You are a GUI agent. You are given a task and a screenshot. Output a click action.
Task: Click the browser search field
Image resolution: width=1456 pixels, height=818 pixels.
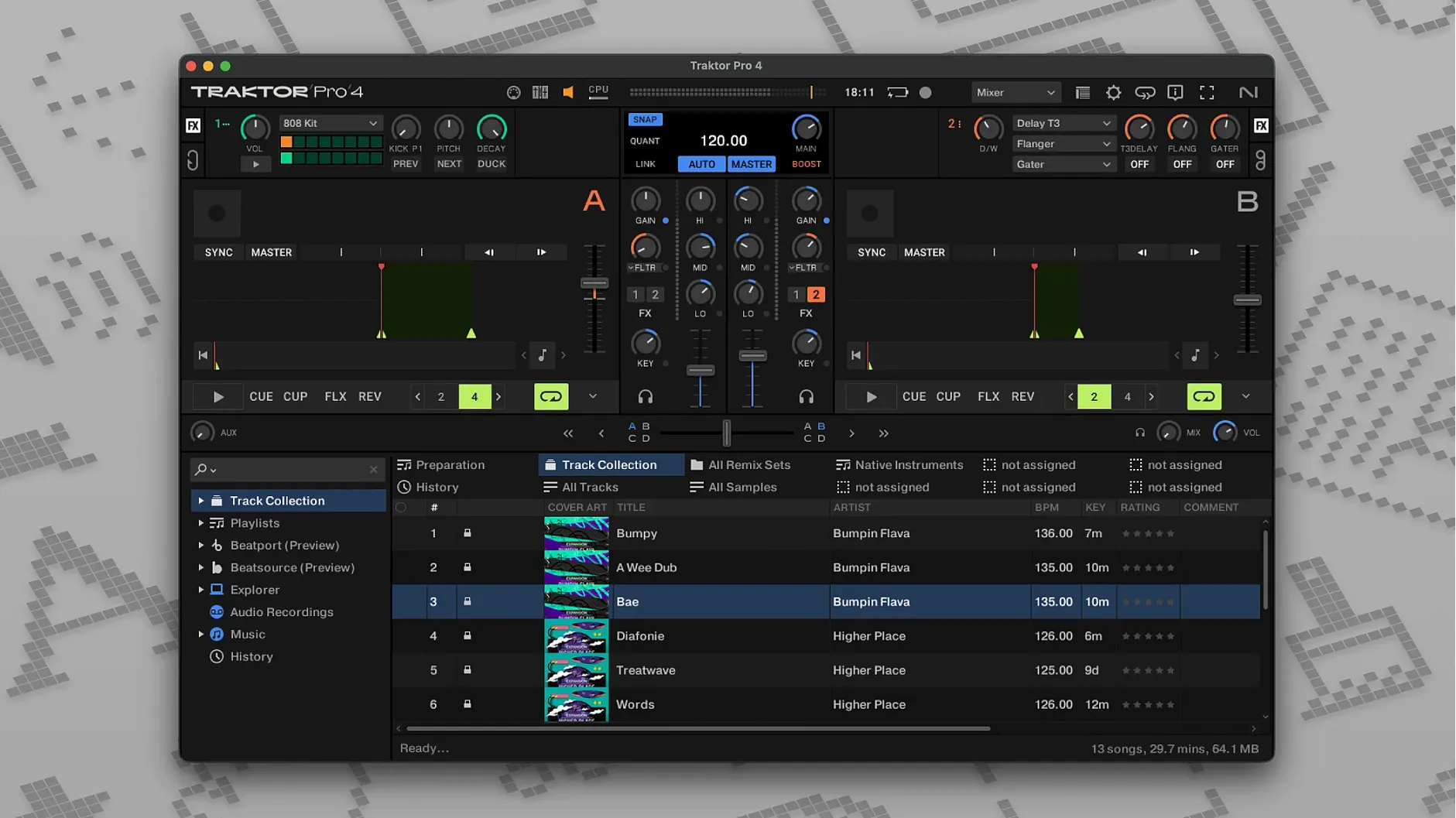coord(286,470)
